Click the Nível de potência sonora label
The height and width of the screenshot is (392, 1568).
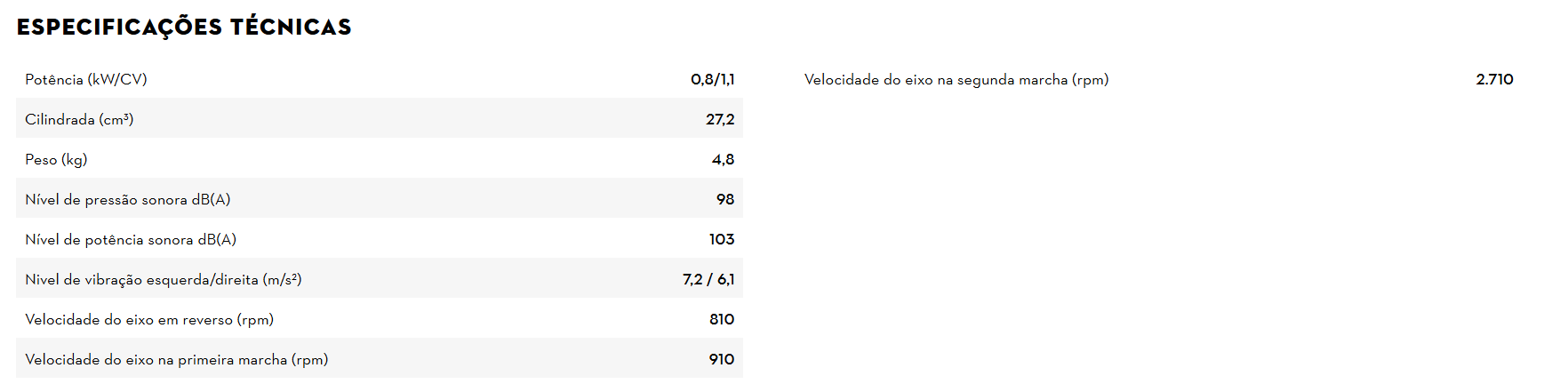[x=131, y=240]
